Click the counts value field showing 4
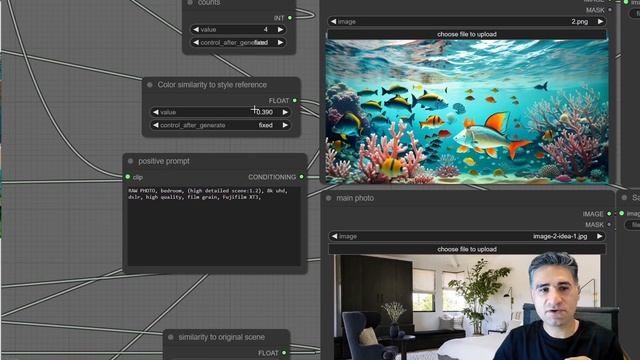The image size is (640, 360). click(x=238, y=29)
